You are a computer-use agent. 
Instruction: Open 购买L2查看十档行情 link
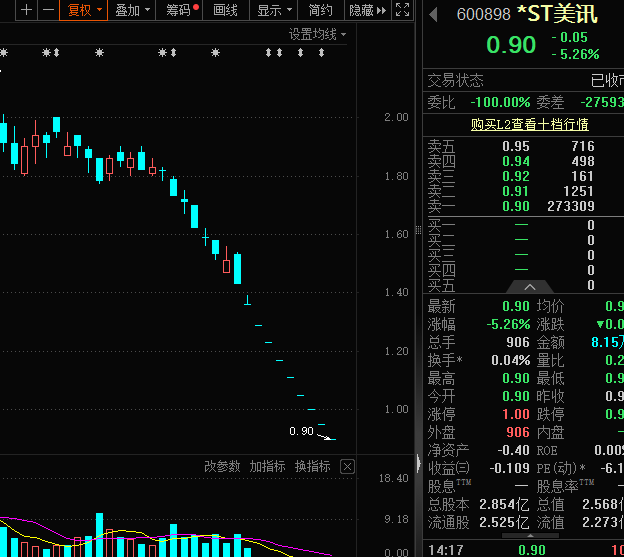[530, 124]
